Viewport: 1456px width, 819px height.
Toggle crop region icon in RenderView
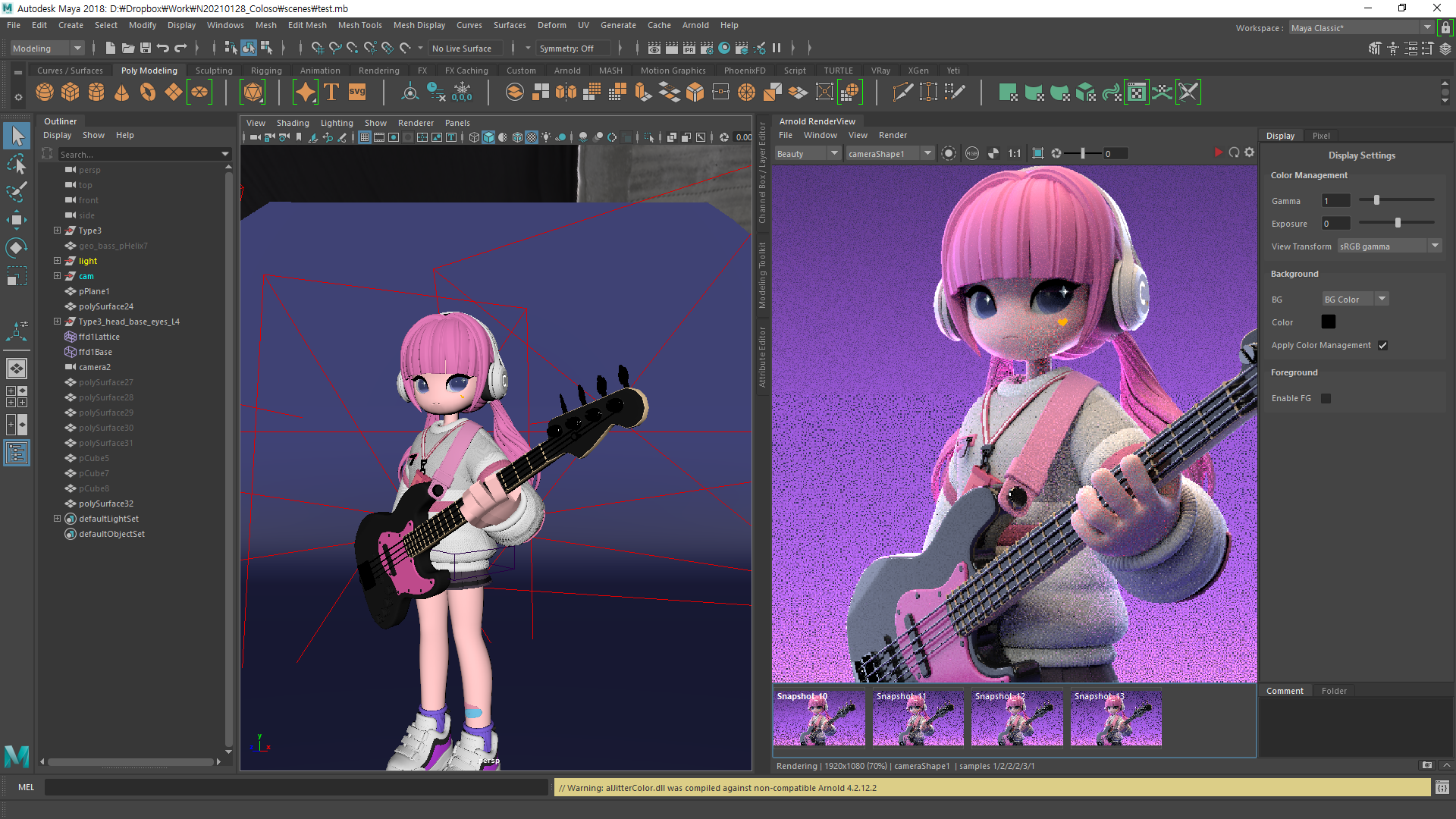(x=1039, y=153)
